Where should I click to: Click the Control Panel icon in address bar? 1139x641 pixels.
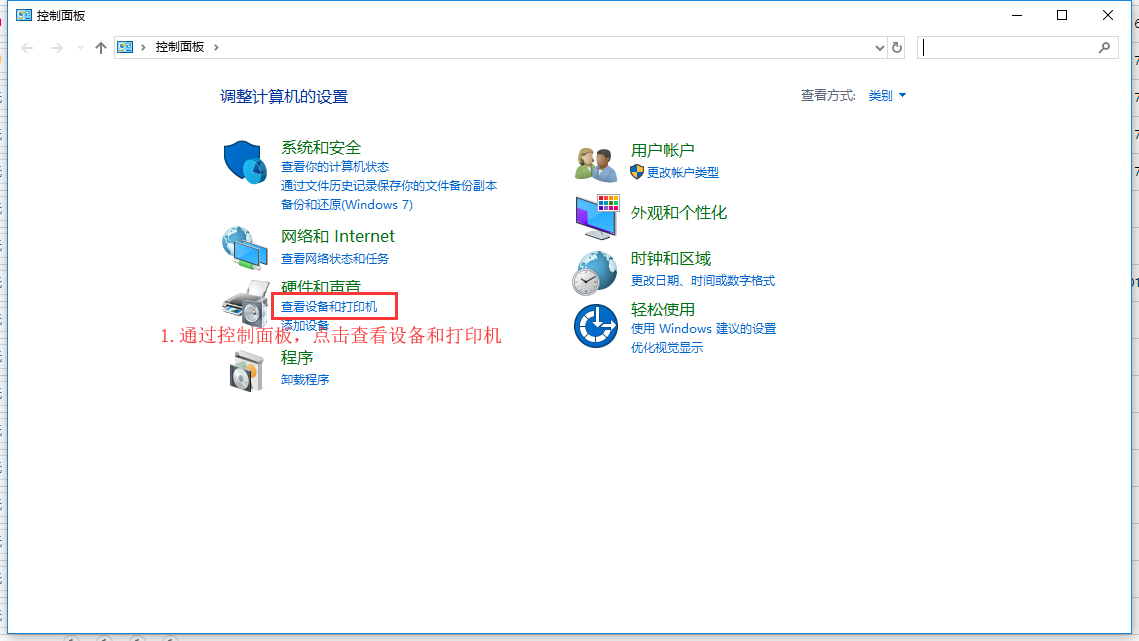pyautogui.click(x=125, y=47)
